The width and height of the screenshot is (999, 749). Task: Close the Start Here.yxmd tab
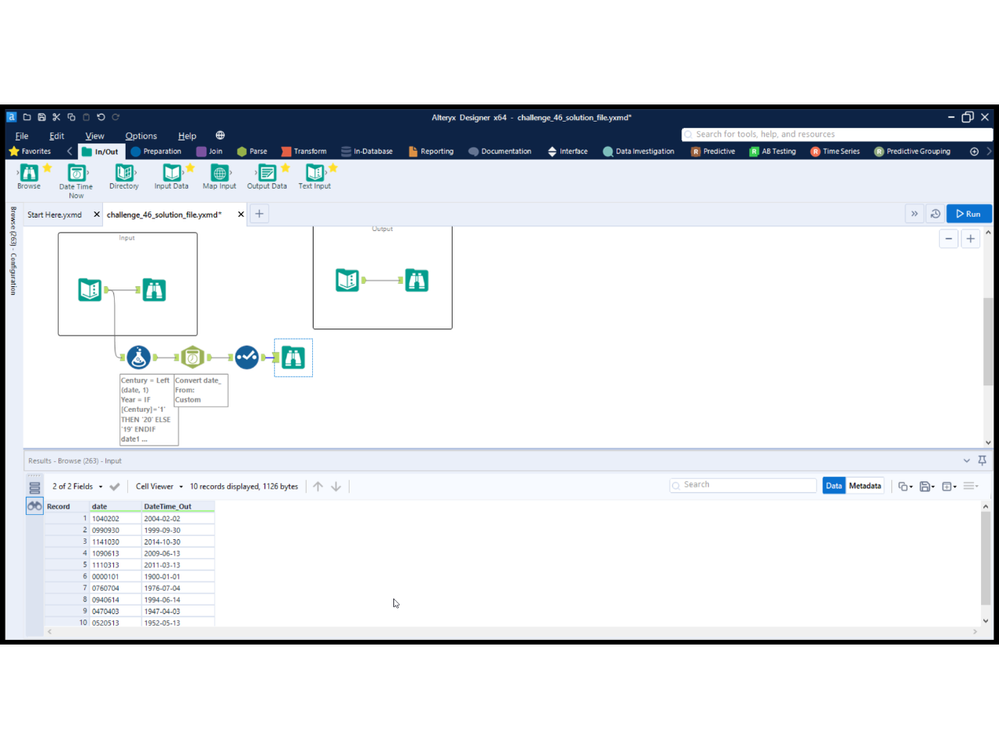[x=97, y=215]
